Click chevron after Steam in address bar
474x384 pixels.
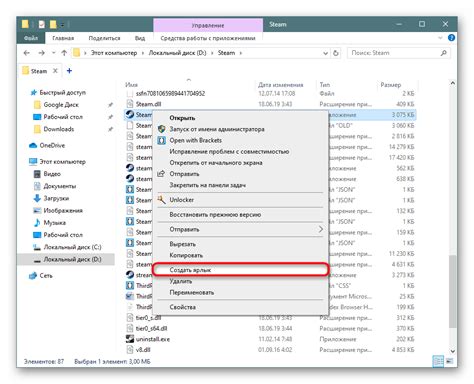[241, 53]
